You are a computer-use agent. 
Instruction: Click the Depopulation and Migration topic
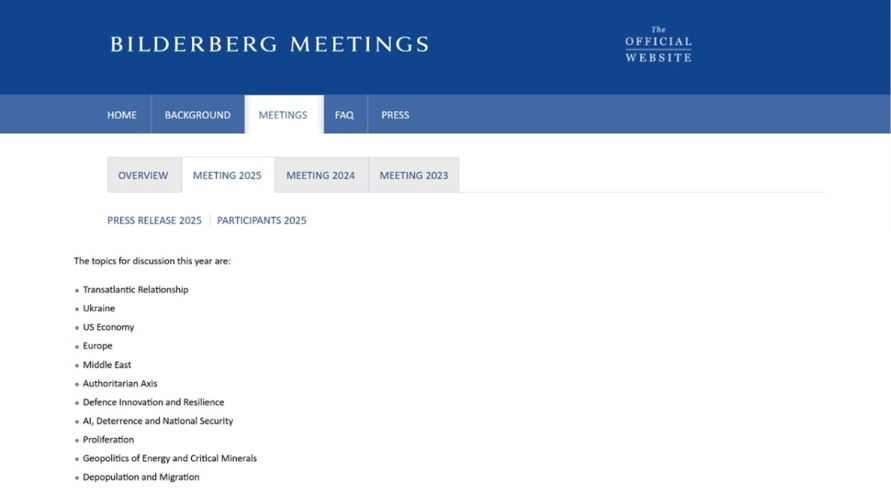click(141, 478)
